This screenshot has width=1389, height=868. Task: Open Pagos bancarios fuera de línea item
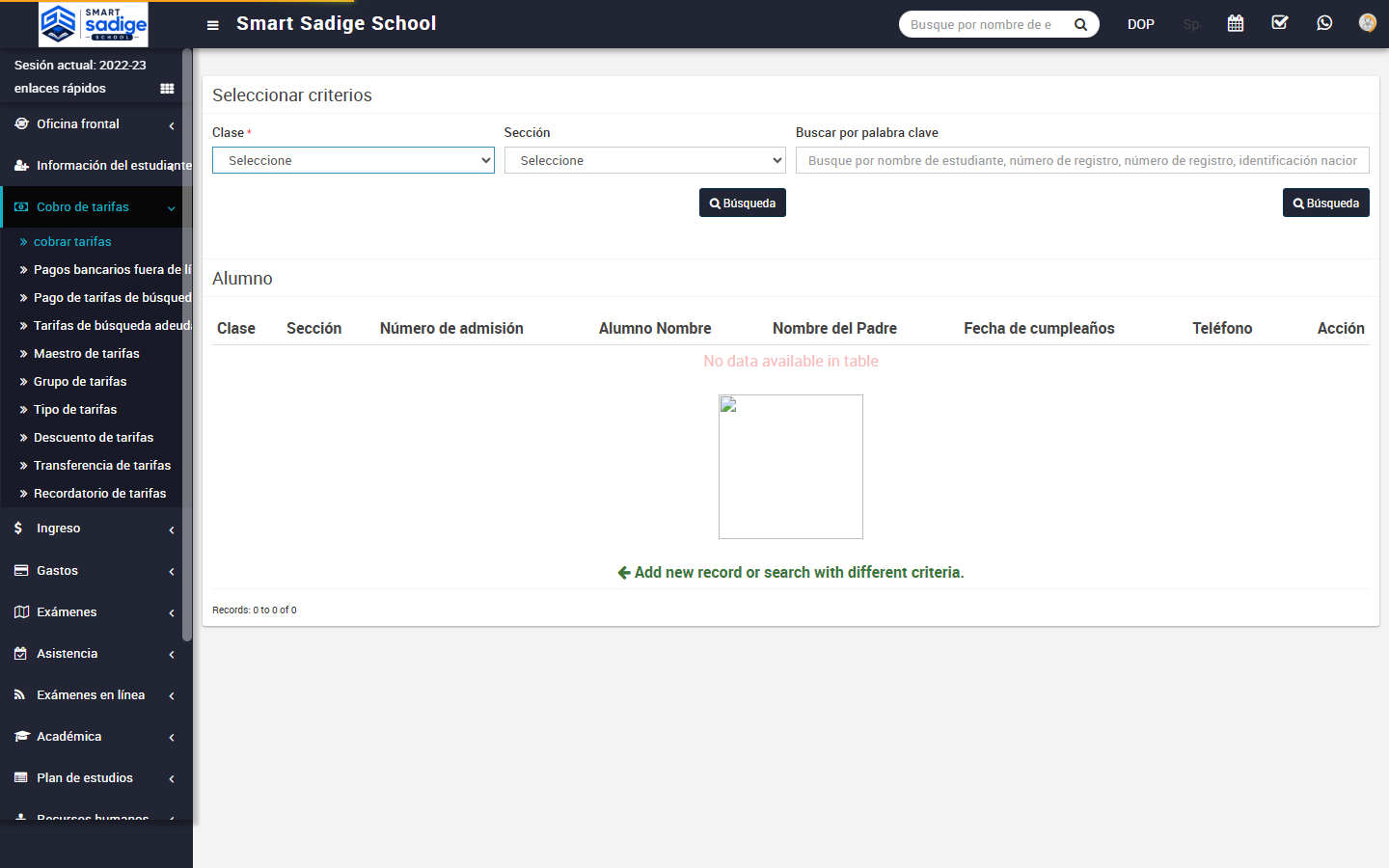coord(112,269)
